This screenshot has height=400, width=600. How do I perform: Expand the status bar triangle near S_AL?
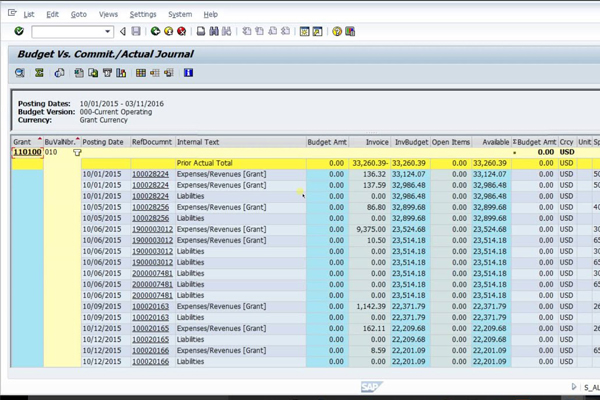574,387
